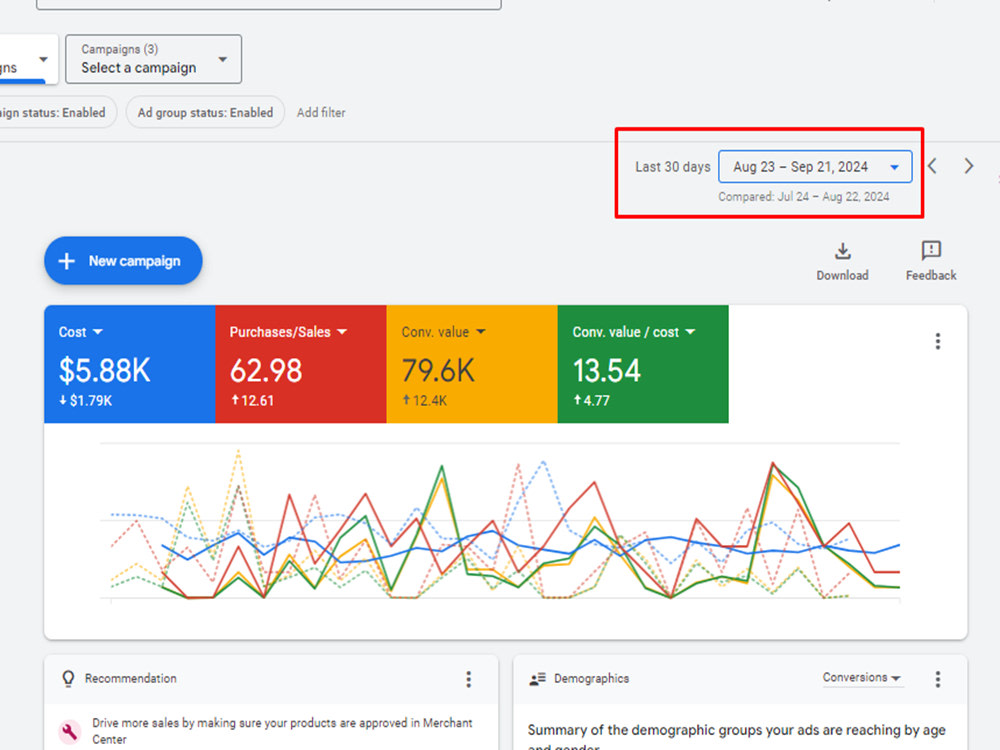Click the Recommendation lightbulb icon
Screen dimensions: 1000x750
[x=68, y=679]
